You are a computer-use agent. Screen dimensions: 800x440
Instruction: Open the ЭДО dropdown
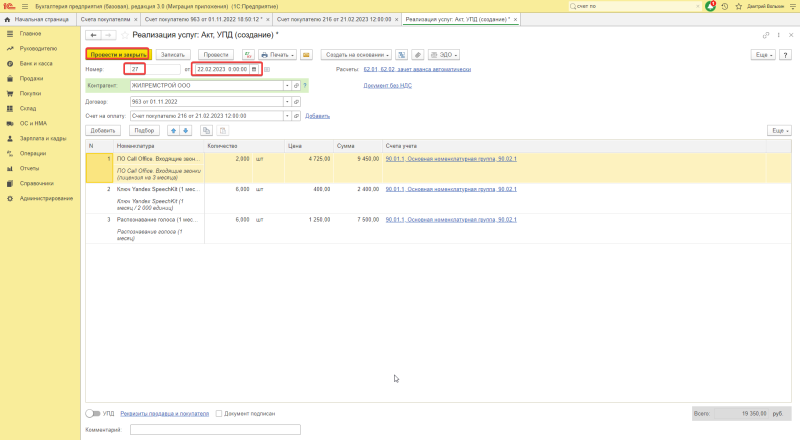(x=443, y=55)
